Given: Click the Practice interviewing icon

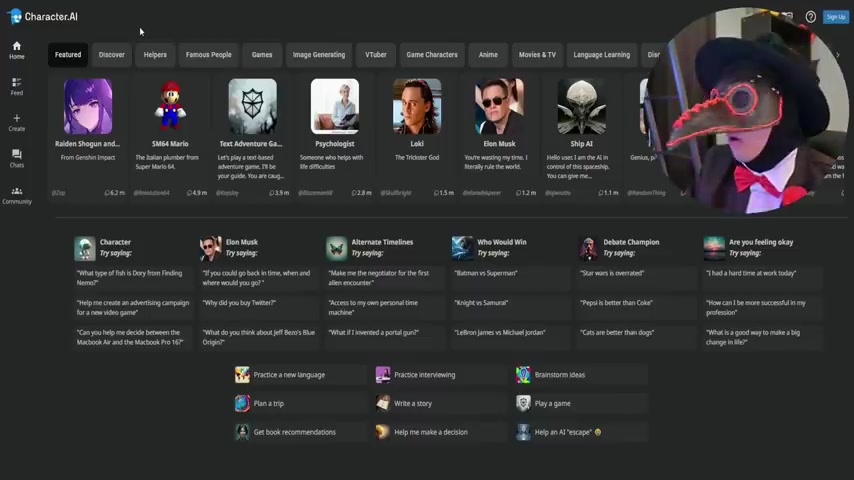Looking at the screenshot, I should pos(383,375).
